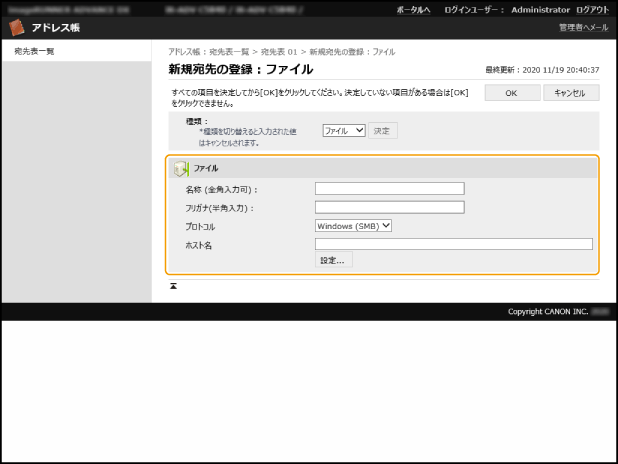Screen dimensions: 618x464
Task: Open 管理者へメール link
Action: tap(582, 28)
